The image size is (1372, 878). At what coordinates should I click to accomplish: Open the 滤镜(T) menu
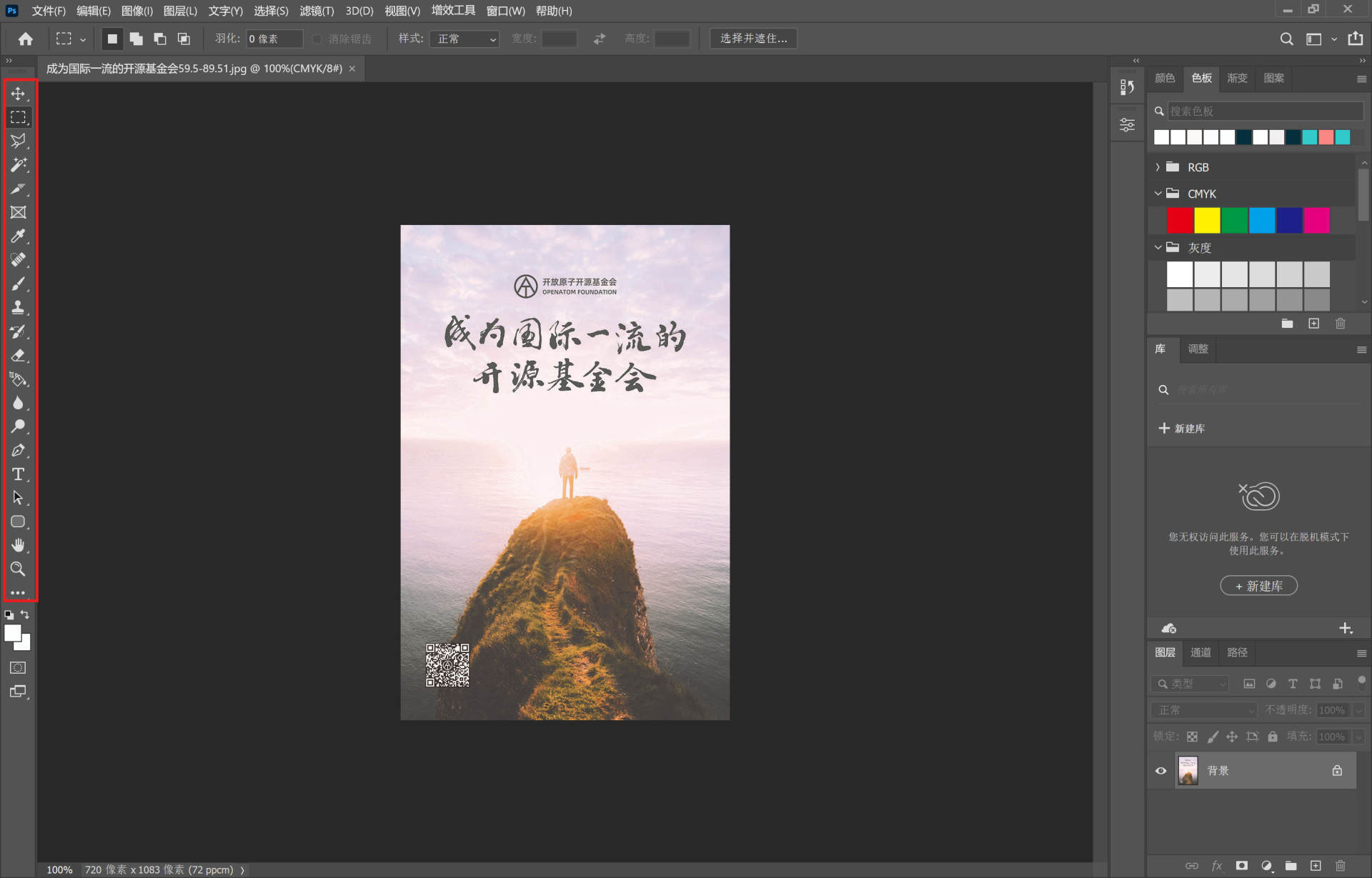(x=317, y=11)
